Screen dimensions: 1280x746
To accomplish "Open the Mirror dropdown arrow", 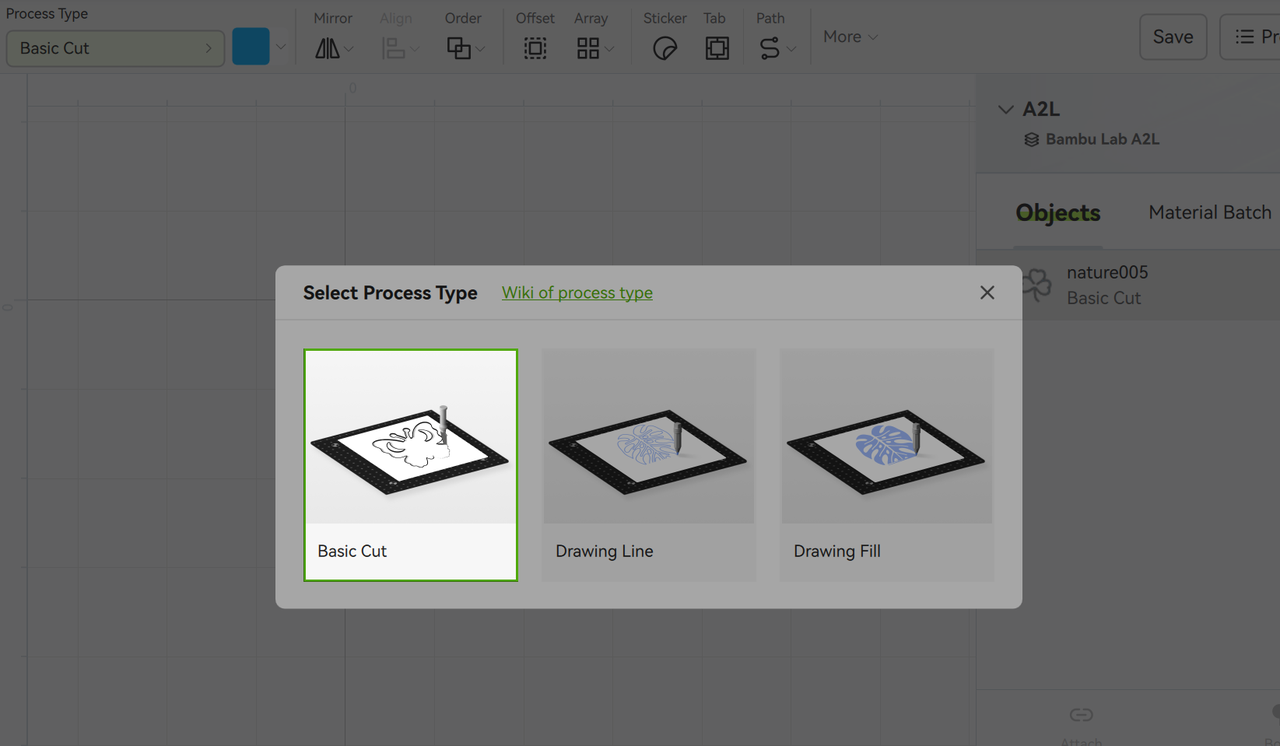I will [349, 49].
